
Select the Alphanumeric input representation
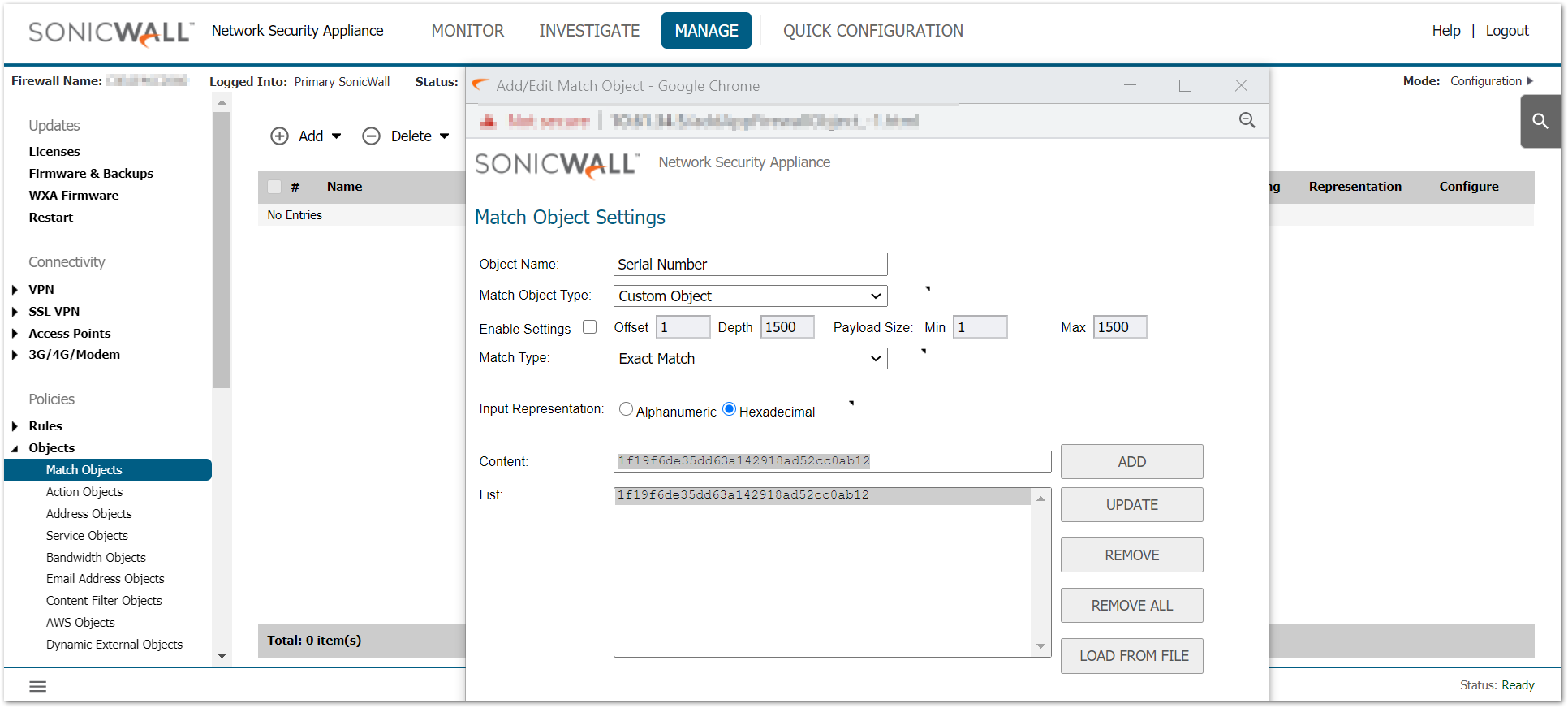click(x=626, y=409)
